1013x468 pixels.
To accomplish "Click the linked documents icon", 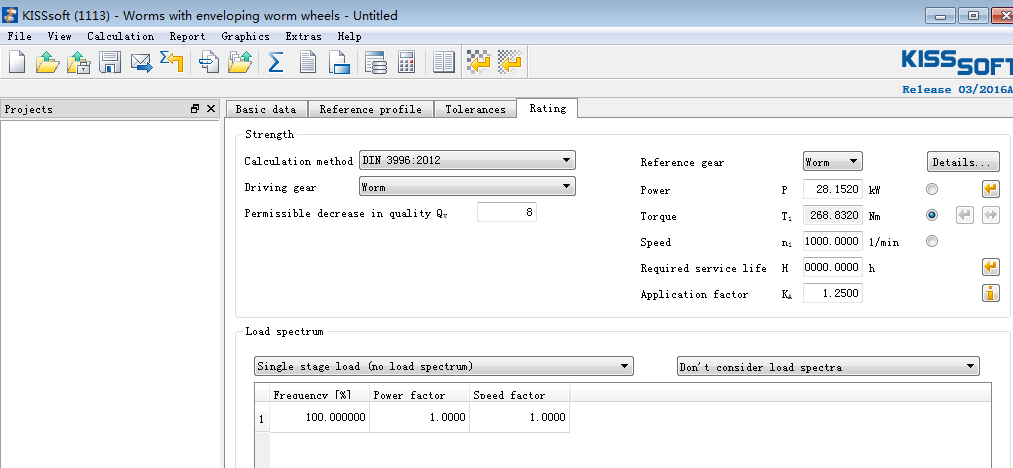I will 209,63.
